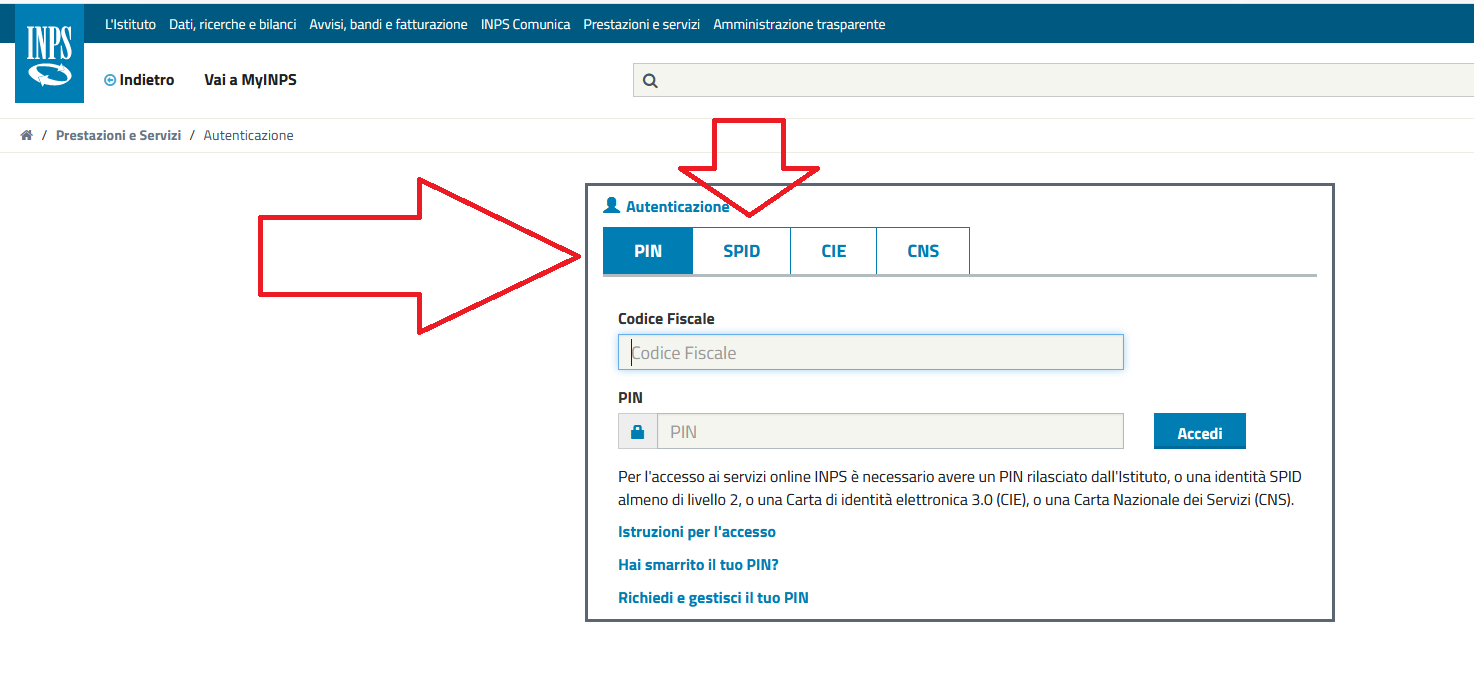
Task: Click the PIN label above the field
Action: pyautogui.click(x=630, y=398)
